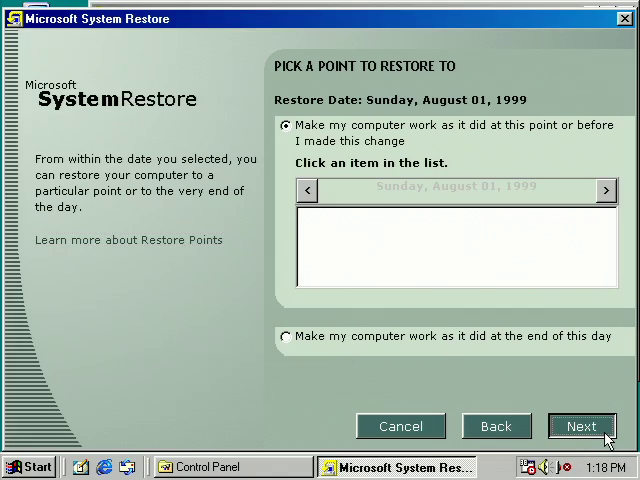Screen dimensions: 640x480
Task: Click the System Restore title bar icon
Action: point(14,19)
